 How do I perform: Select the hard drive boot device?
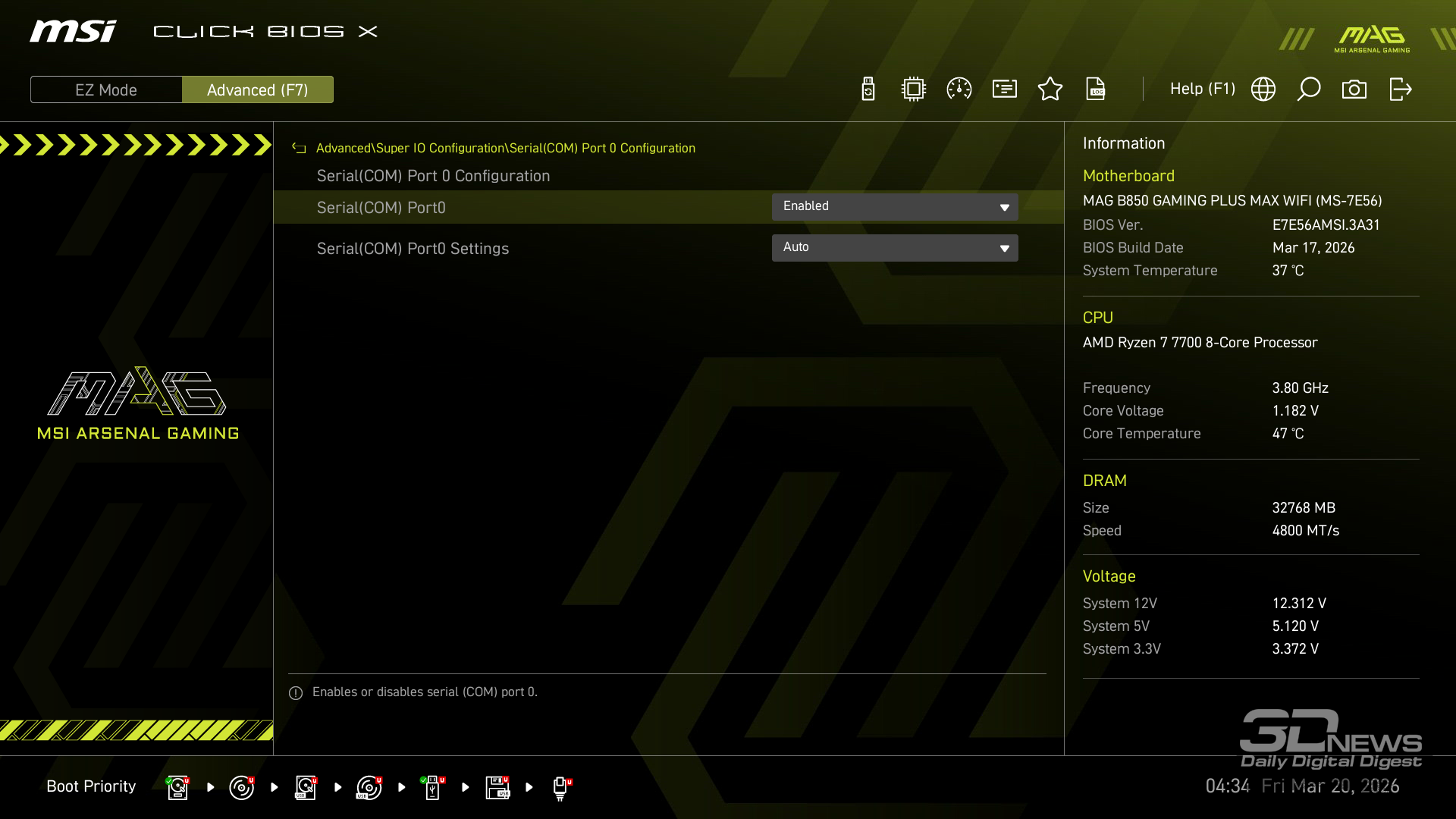177,787
